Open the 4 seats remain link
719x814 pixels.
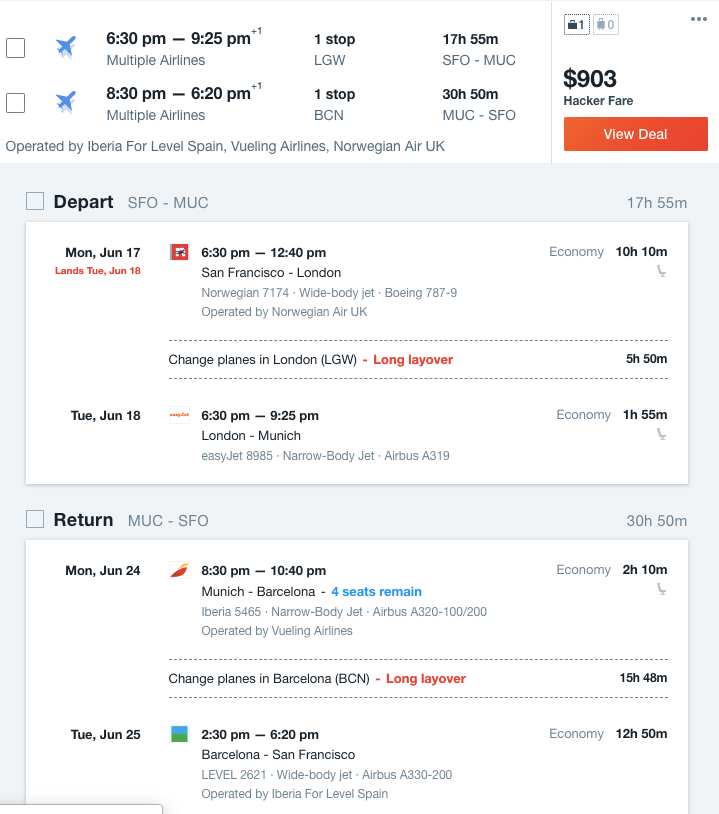click(x=376, y=591)
